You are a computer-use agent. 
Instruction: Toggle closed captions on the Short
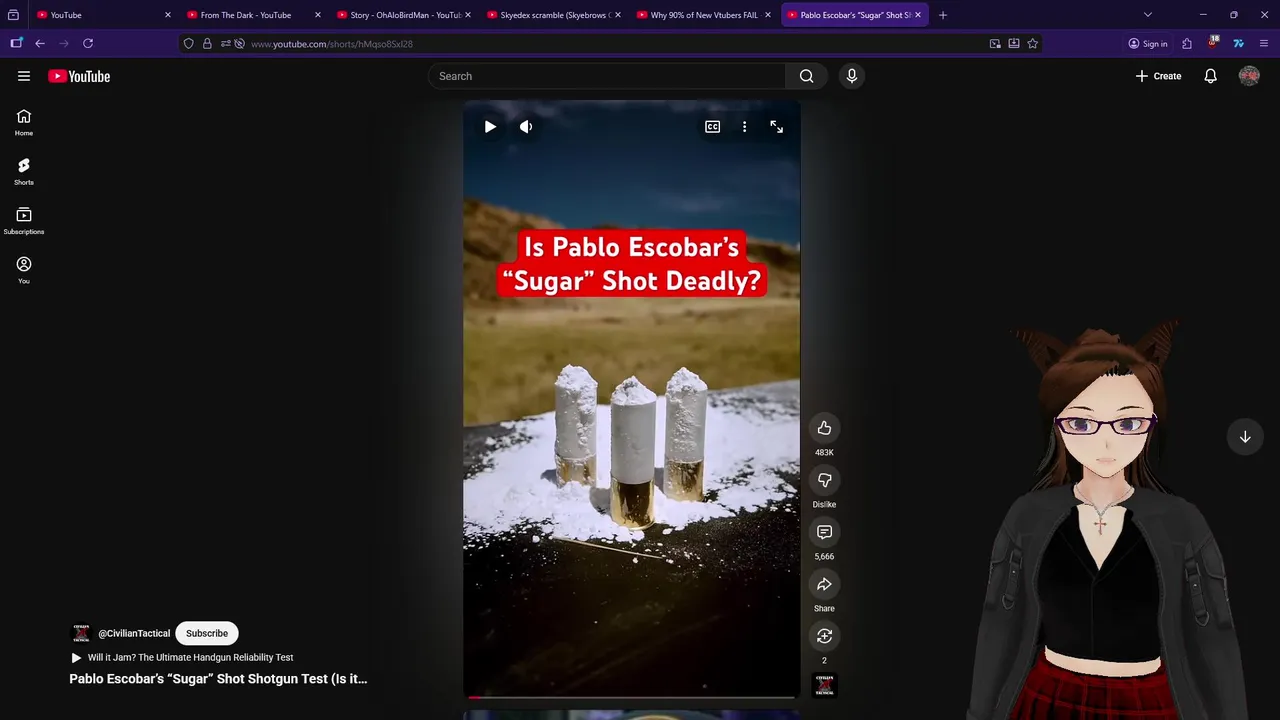[x=712, y=127]
